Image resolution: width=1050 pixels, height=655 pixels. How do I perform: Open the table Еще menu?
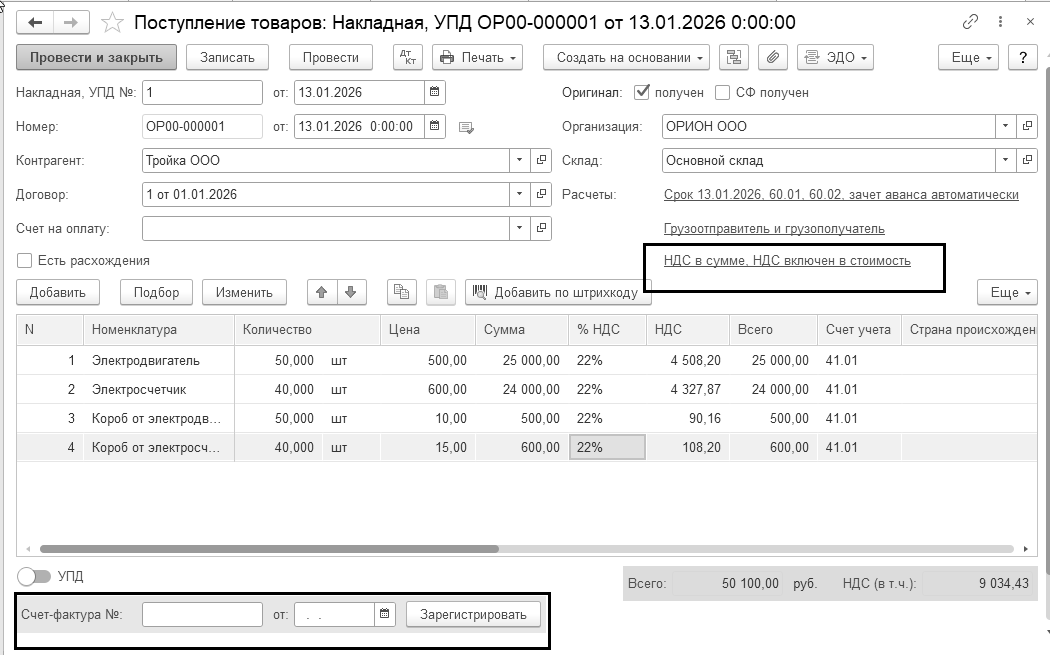point(1007,292)
